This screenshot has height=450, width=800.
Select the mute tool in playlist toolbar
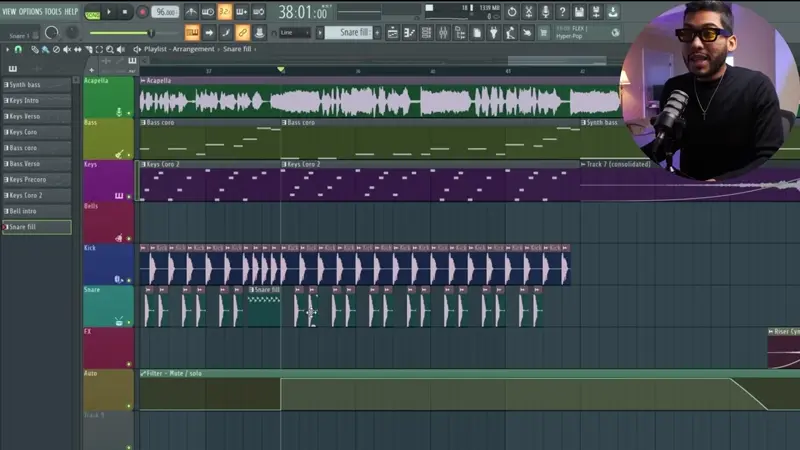coord(67,49)
